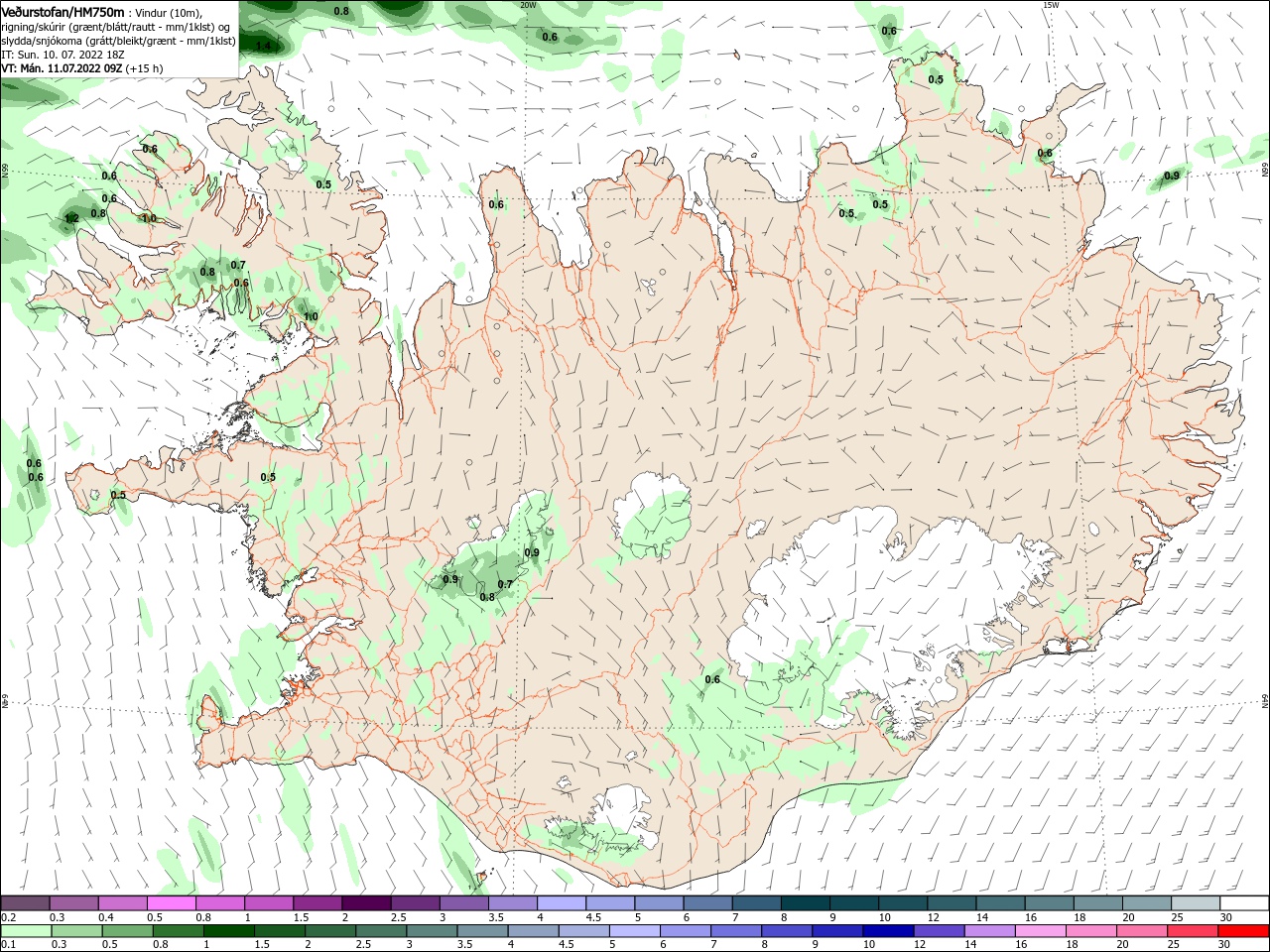Click the 'Vindur (10m)' text in the header

click(x=168, y=12)
